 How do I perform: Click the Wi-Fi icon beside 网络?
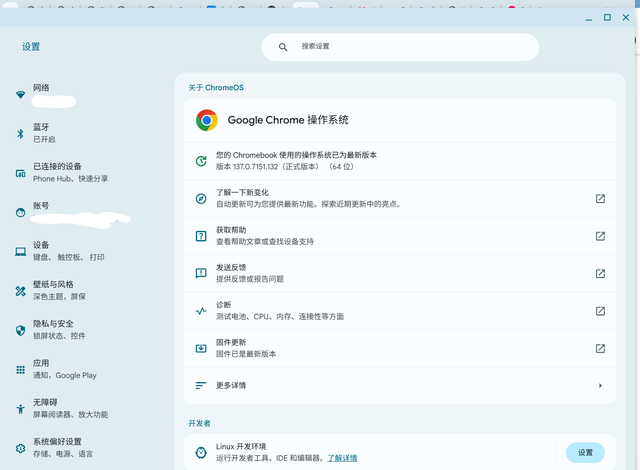tap(20, 94)
